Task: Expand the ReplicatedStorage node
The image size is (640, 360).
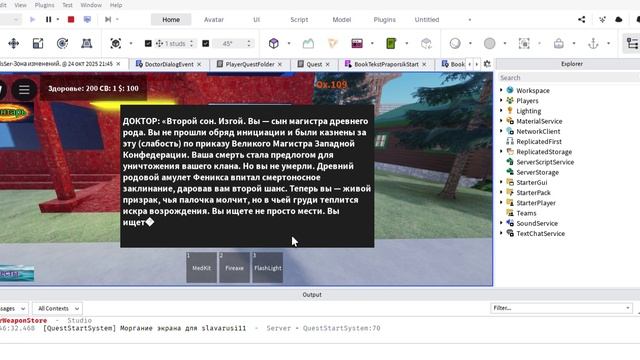Action: (x=501, y=151)
